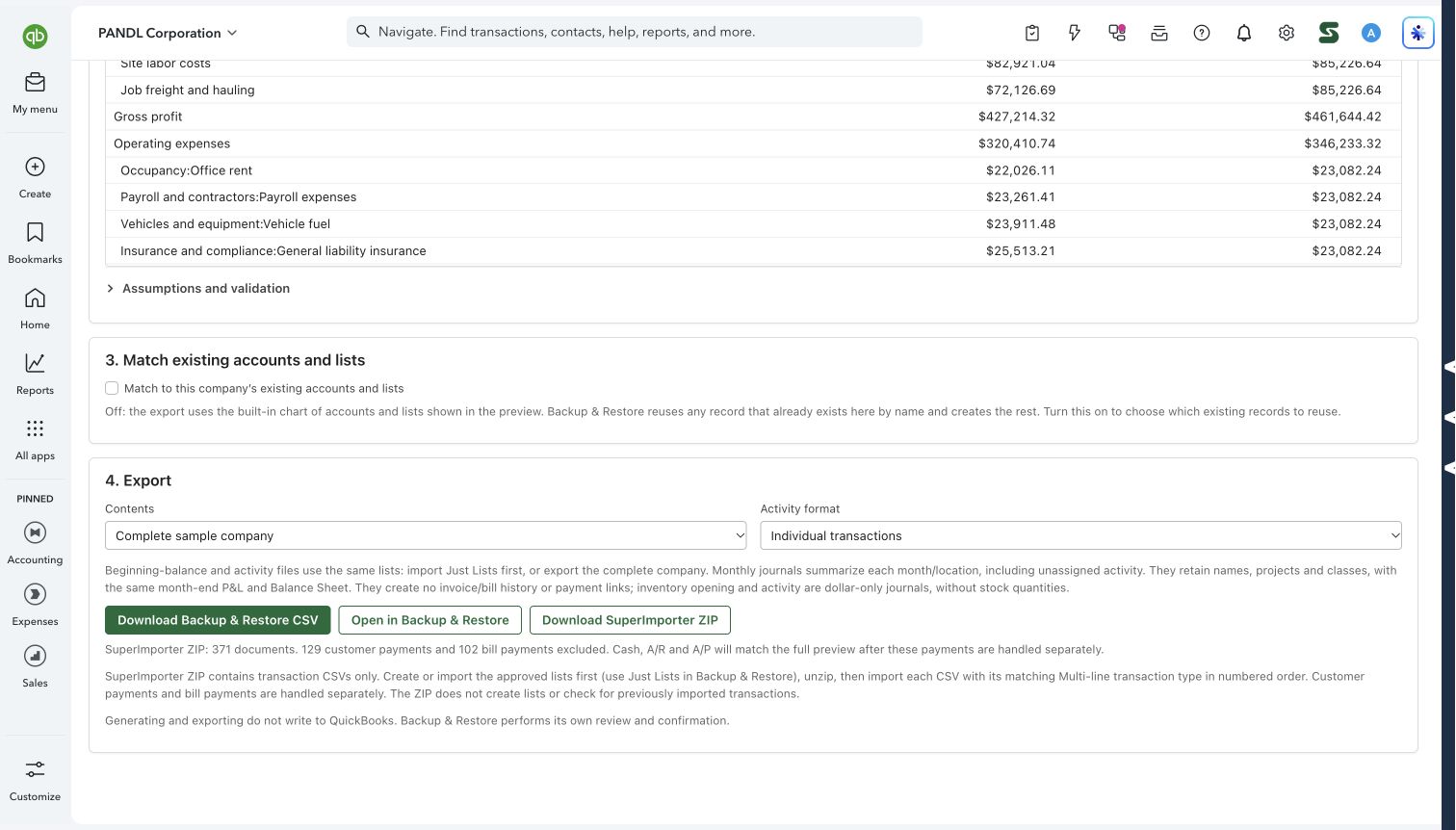
Task: Expand Assumptions and validation section
Action: 197,288
